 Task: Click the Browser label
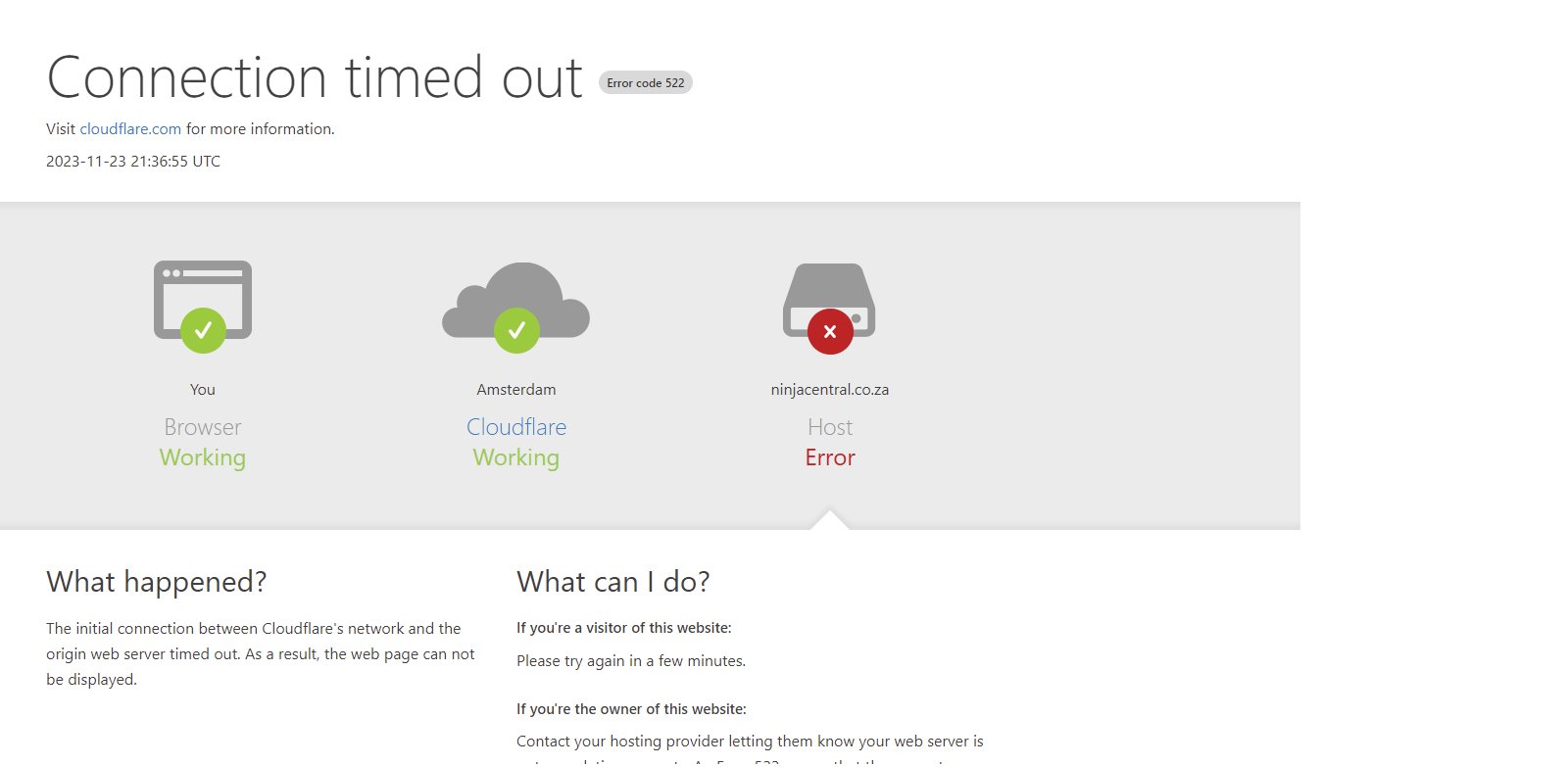pos(203,427)
